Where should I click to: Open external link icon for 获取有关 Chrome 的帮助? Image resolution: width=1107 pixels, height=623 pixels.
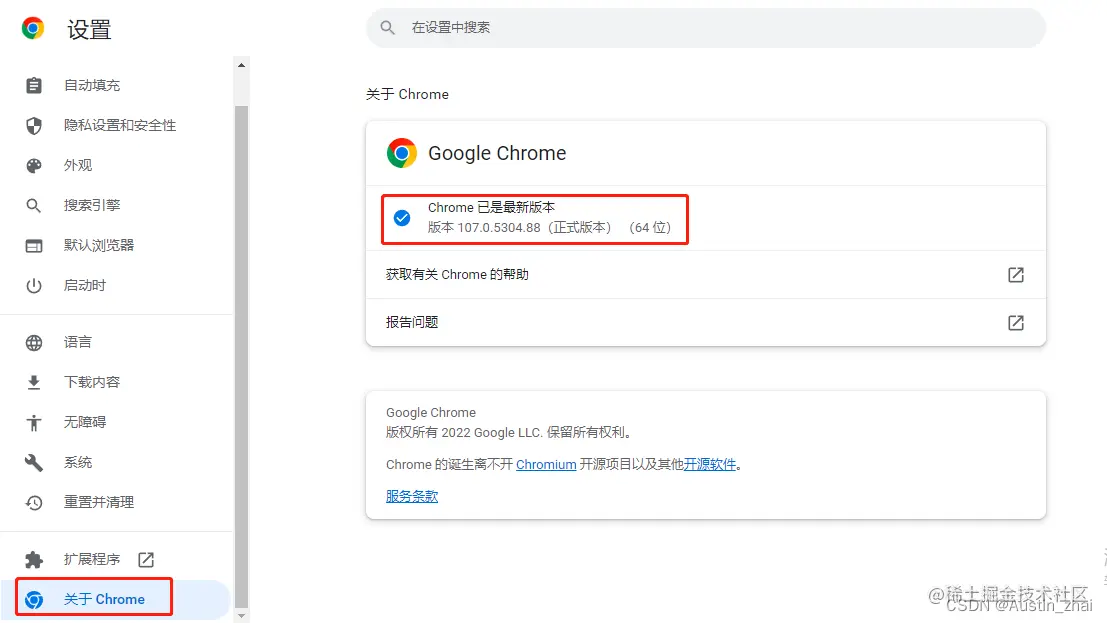(x=1015, y=275)
